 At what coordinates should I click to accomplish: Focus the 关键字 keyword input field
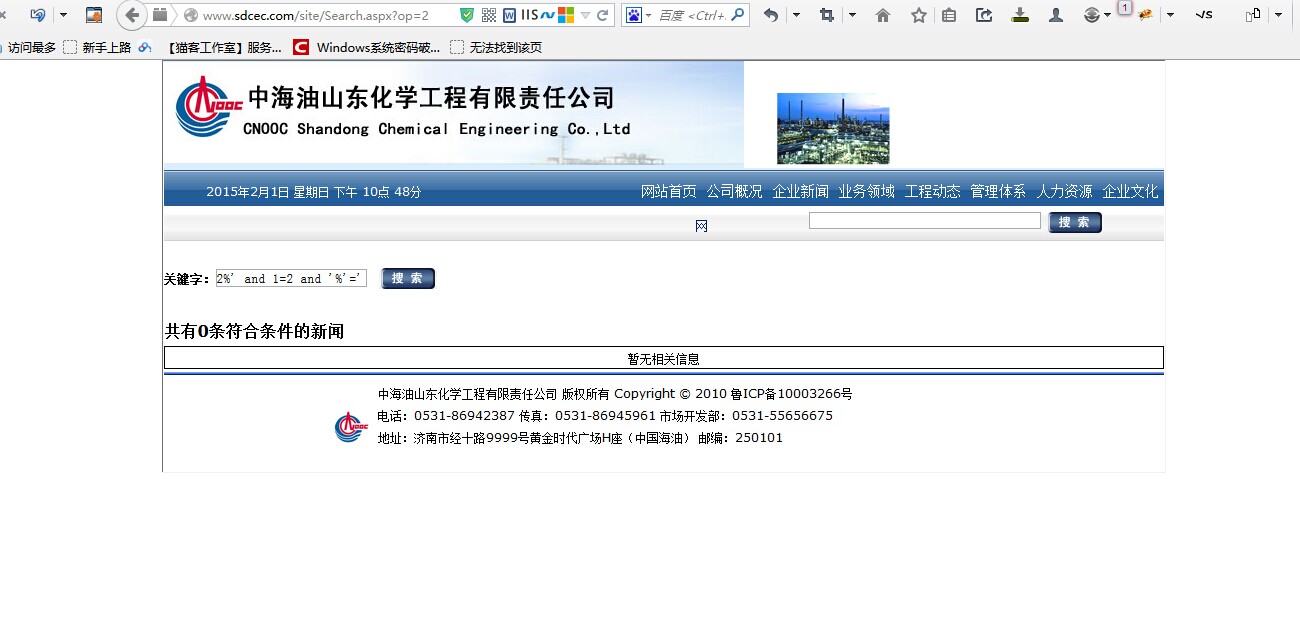pyautogui.click(x=291, y=278)
